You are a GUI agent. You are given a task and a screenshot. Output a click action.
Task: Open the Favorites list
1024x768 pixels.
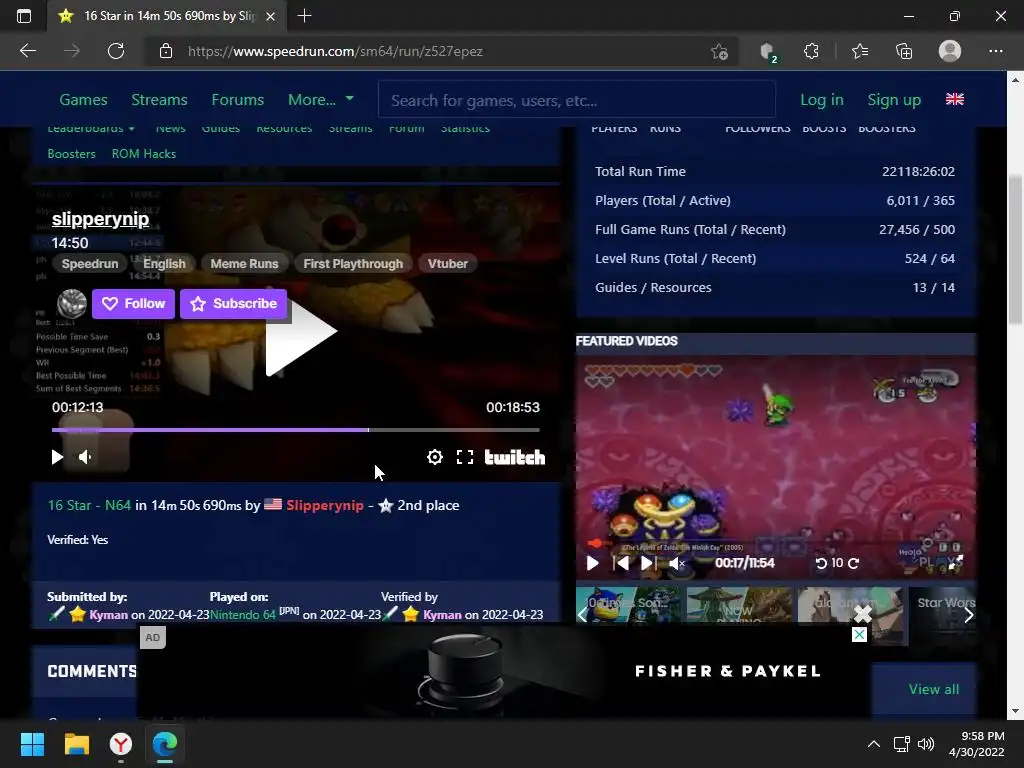pyautogui.click(x=860, y=51)
